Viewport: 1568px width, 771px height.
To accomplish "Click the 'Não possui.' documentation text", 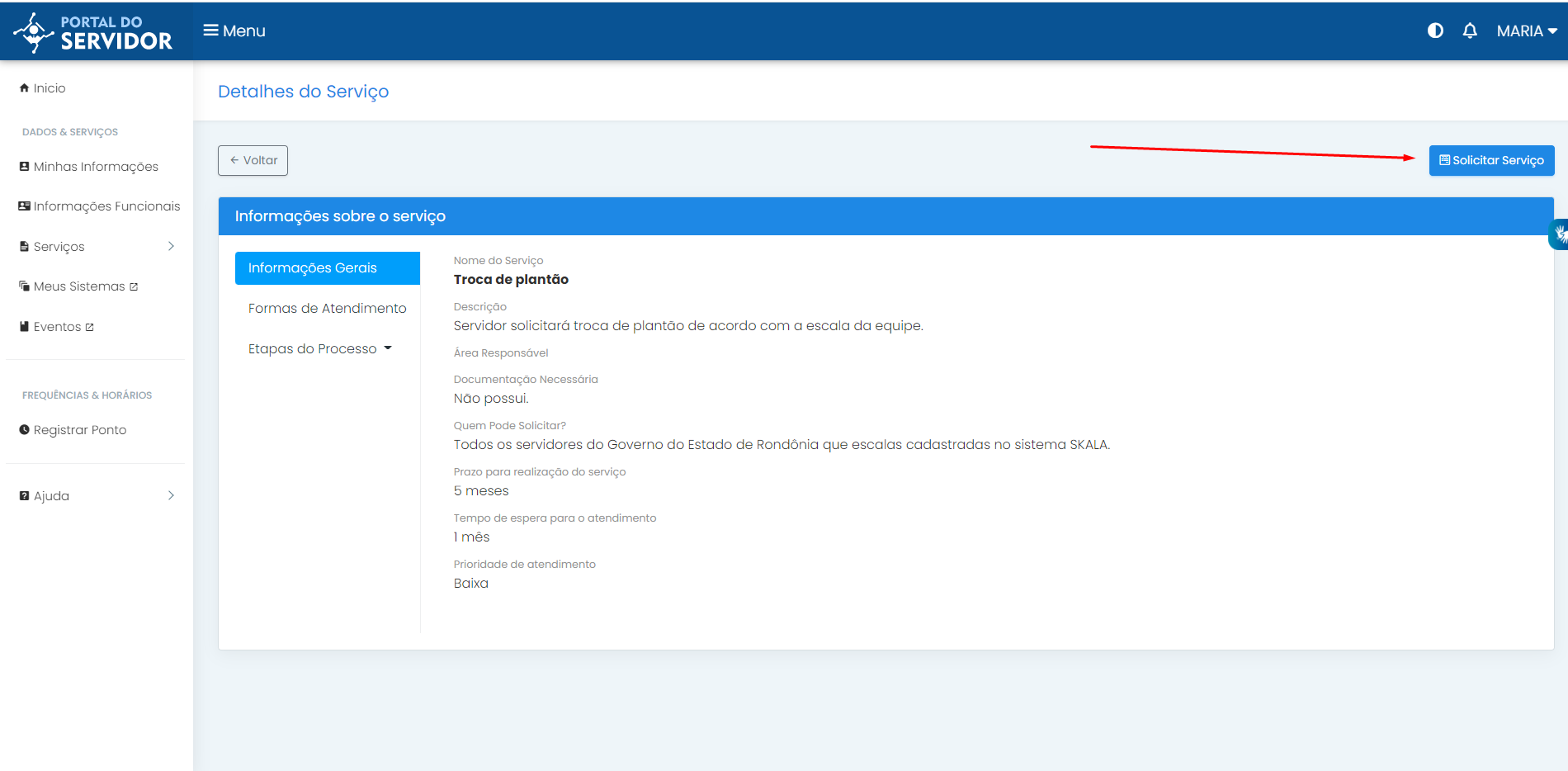I will click(x=491, y=398).
